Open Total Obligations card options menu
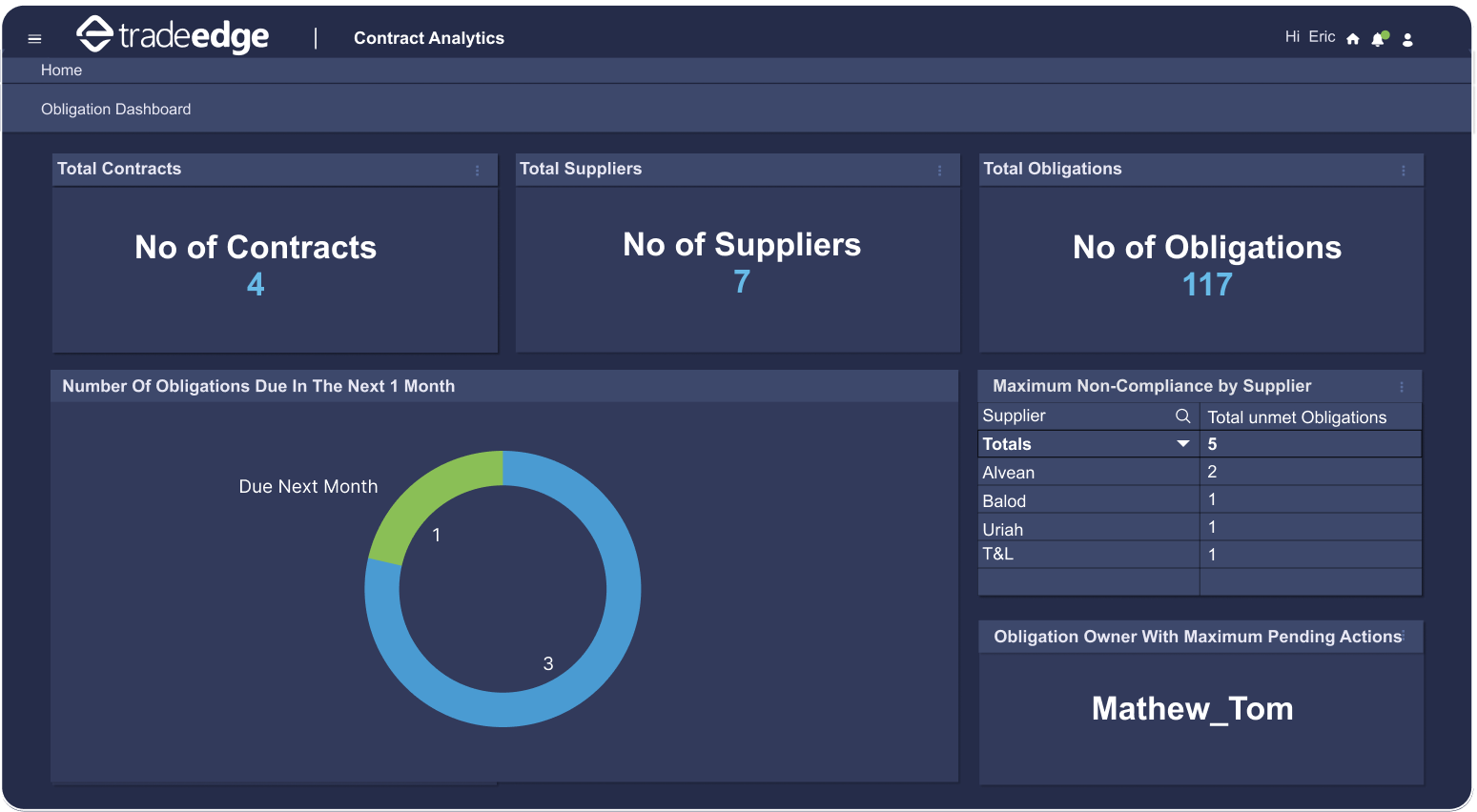 click(1403, 171)
